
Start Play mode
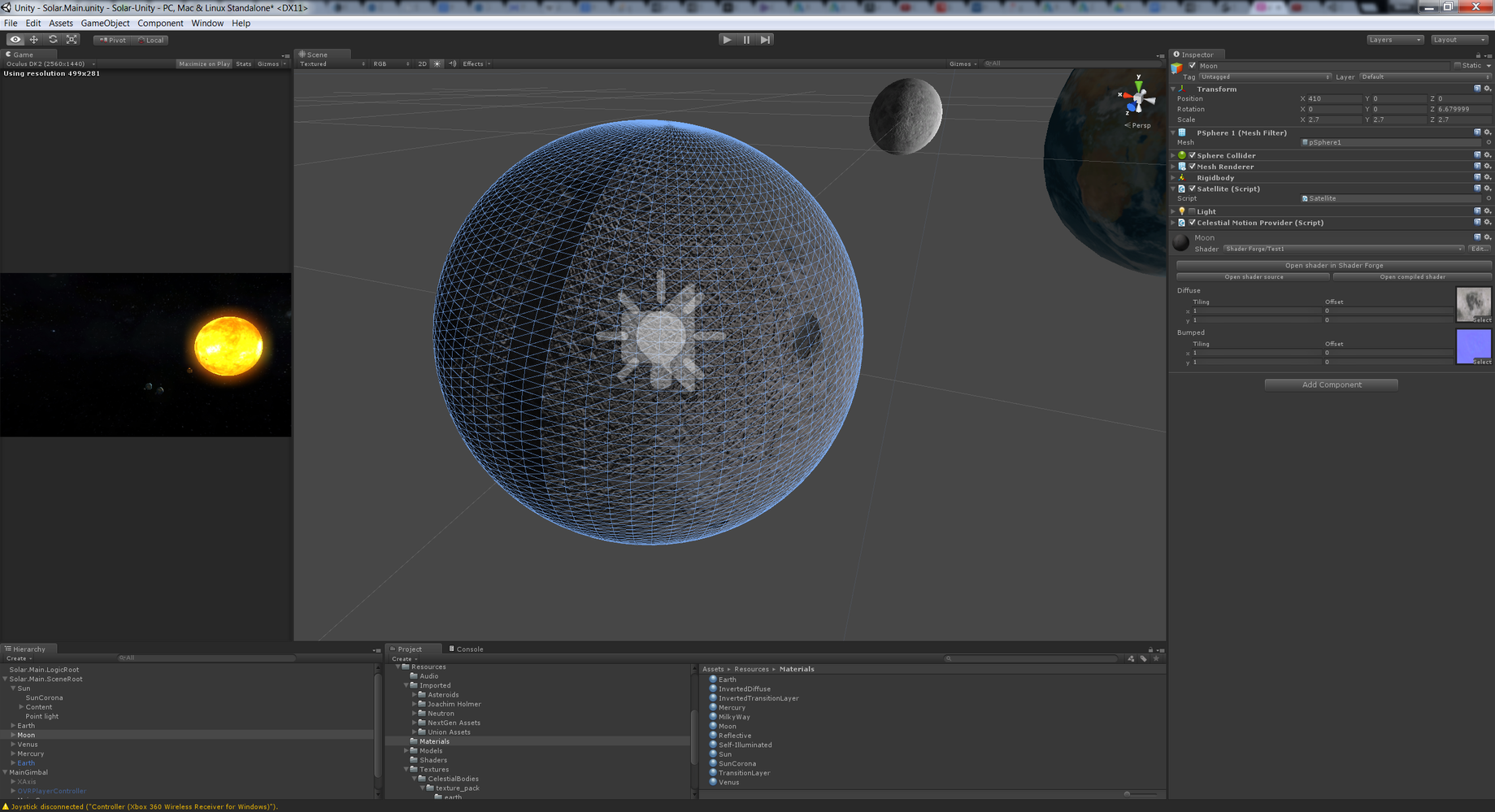click(727, 40)
